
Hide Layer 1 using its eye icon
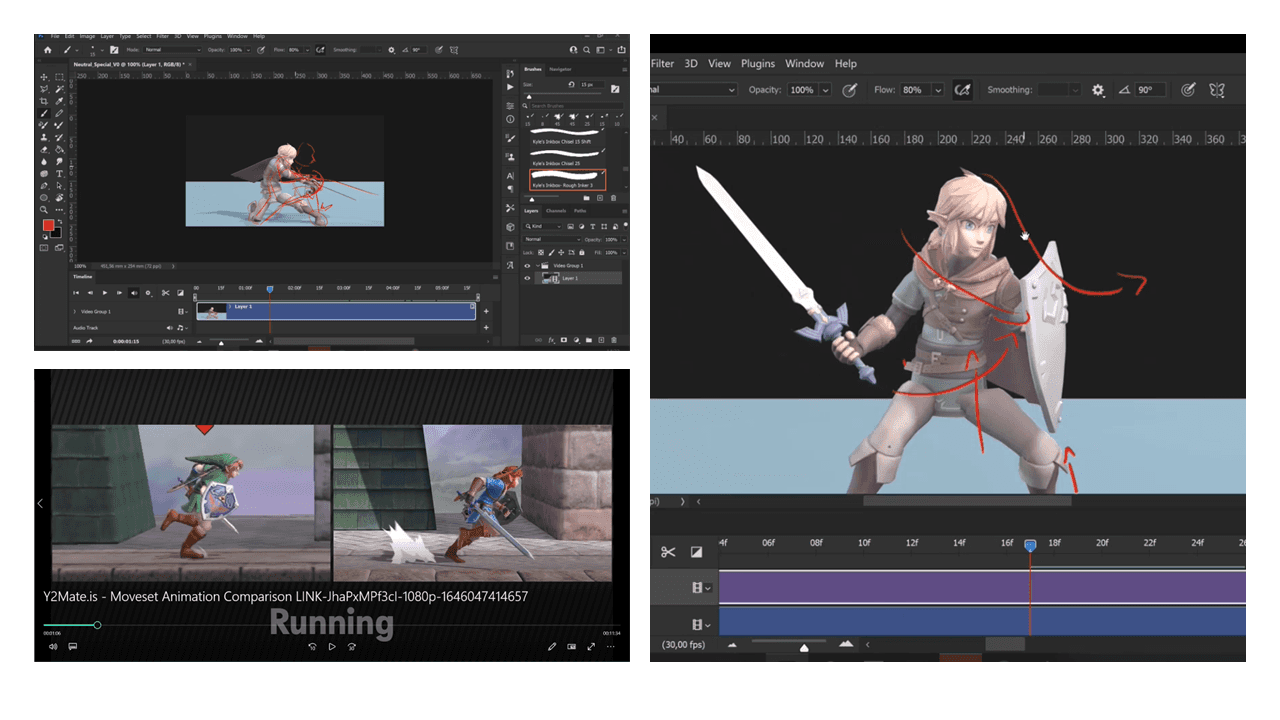pyautogui.click(x=527, y=278)
